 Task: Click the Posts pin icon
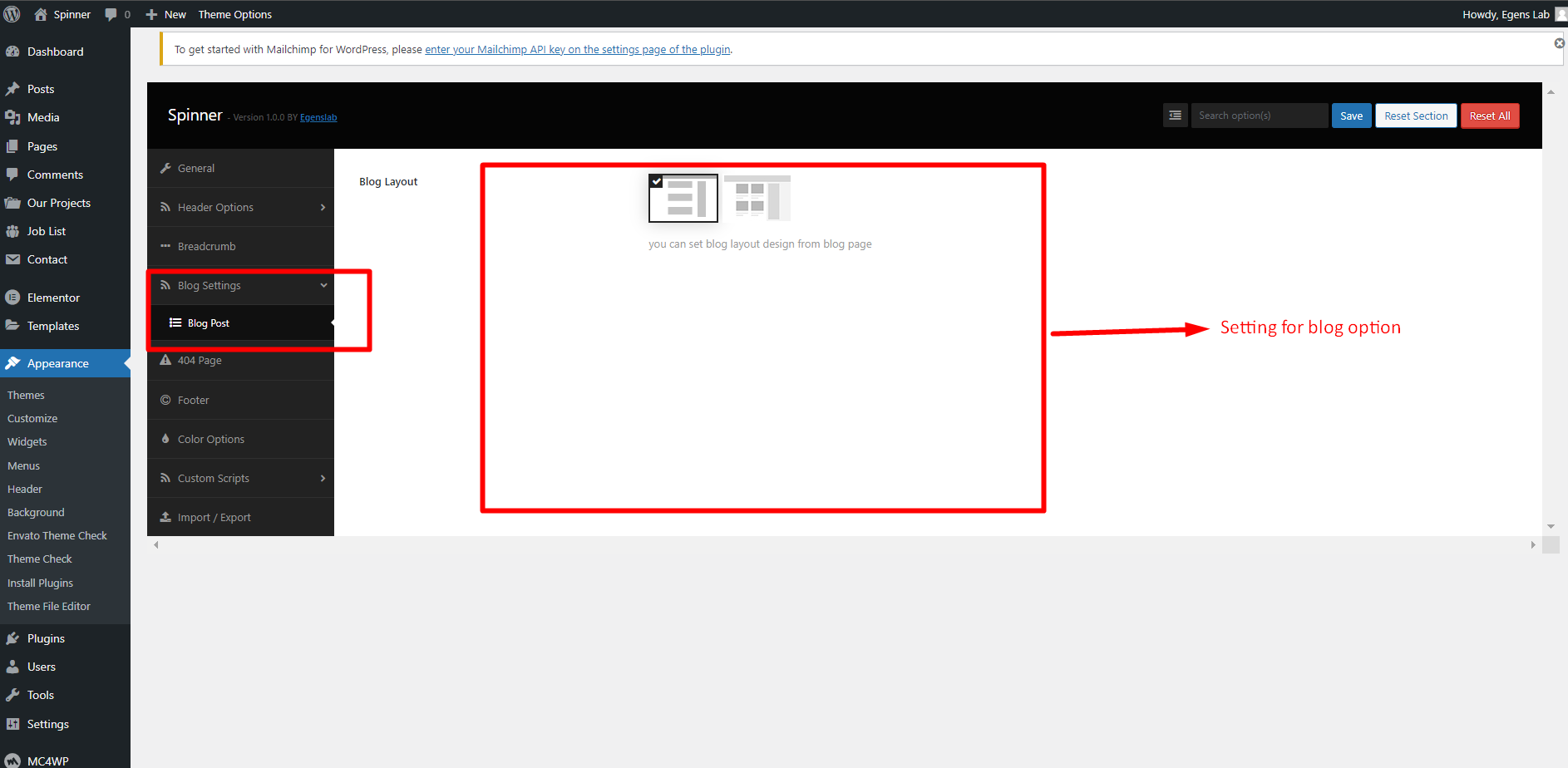click(x=12, y=89)
